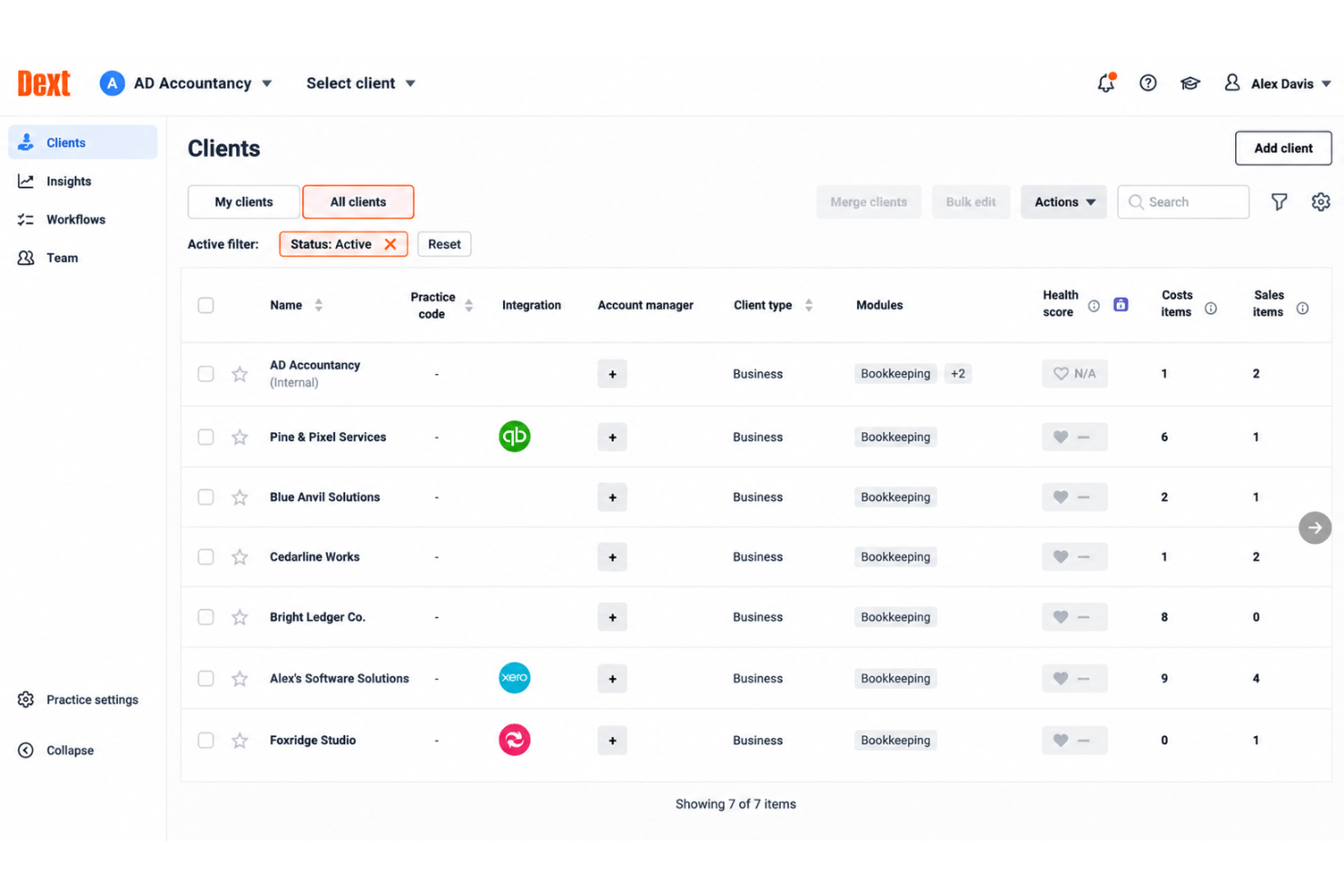1344x896 pixels.
Task: Click the Search clients field
Action: pyautogui.click(x=1183, y=202)
